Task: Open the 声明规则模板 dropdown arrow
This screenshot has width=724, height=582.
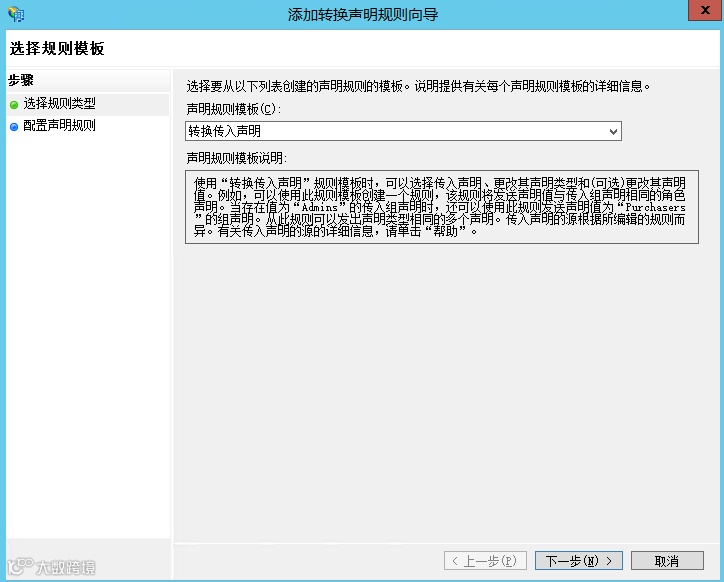Action: (x=613, y=132)
